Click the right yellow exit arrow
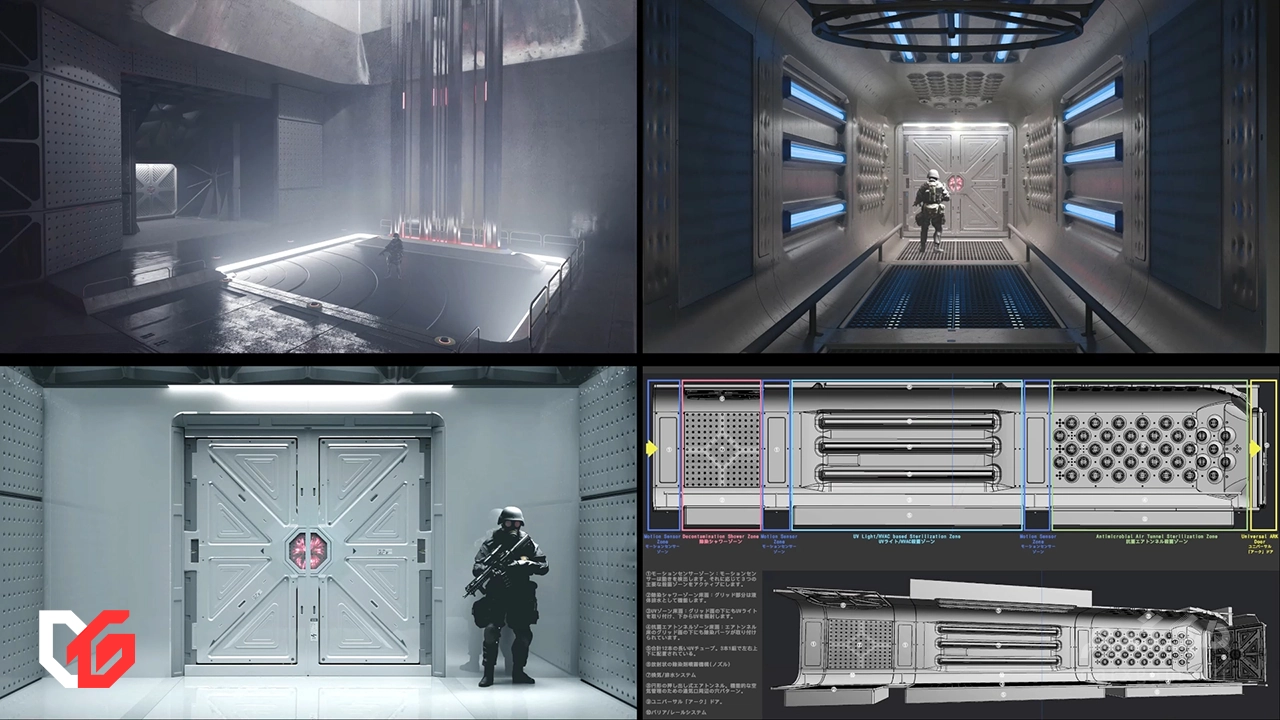 click(1254, 449)
